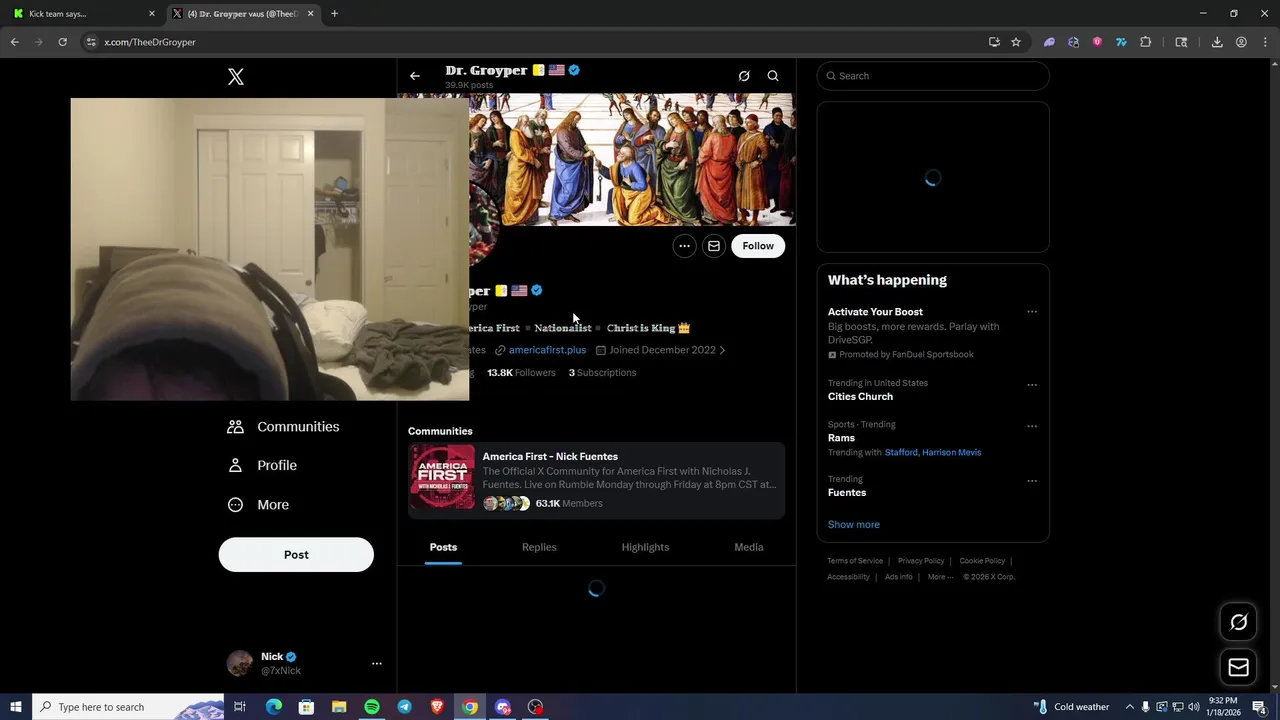Open Microsoft Edge from the taskbar
Viewport: 1280px width, 720px height.
pyautogui.click(x=274, y=707)
